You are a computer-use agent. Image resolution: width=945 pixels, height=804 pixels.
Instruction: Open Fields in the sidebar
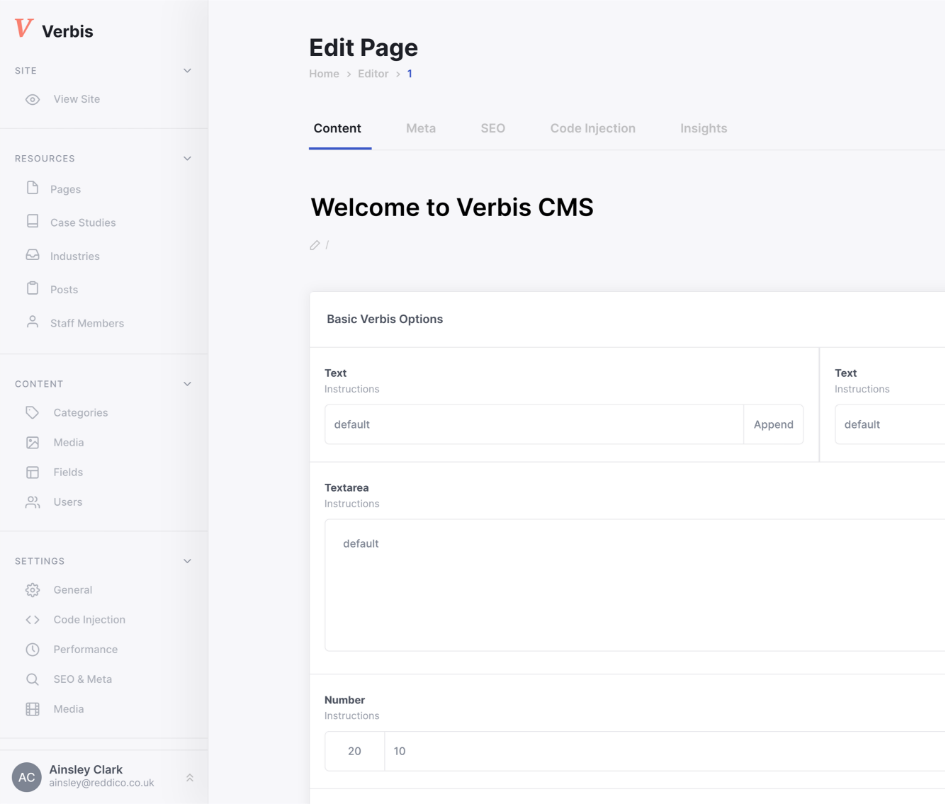coord(68,473)
